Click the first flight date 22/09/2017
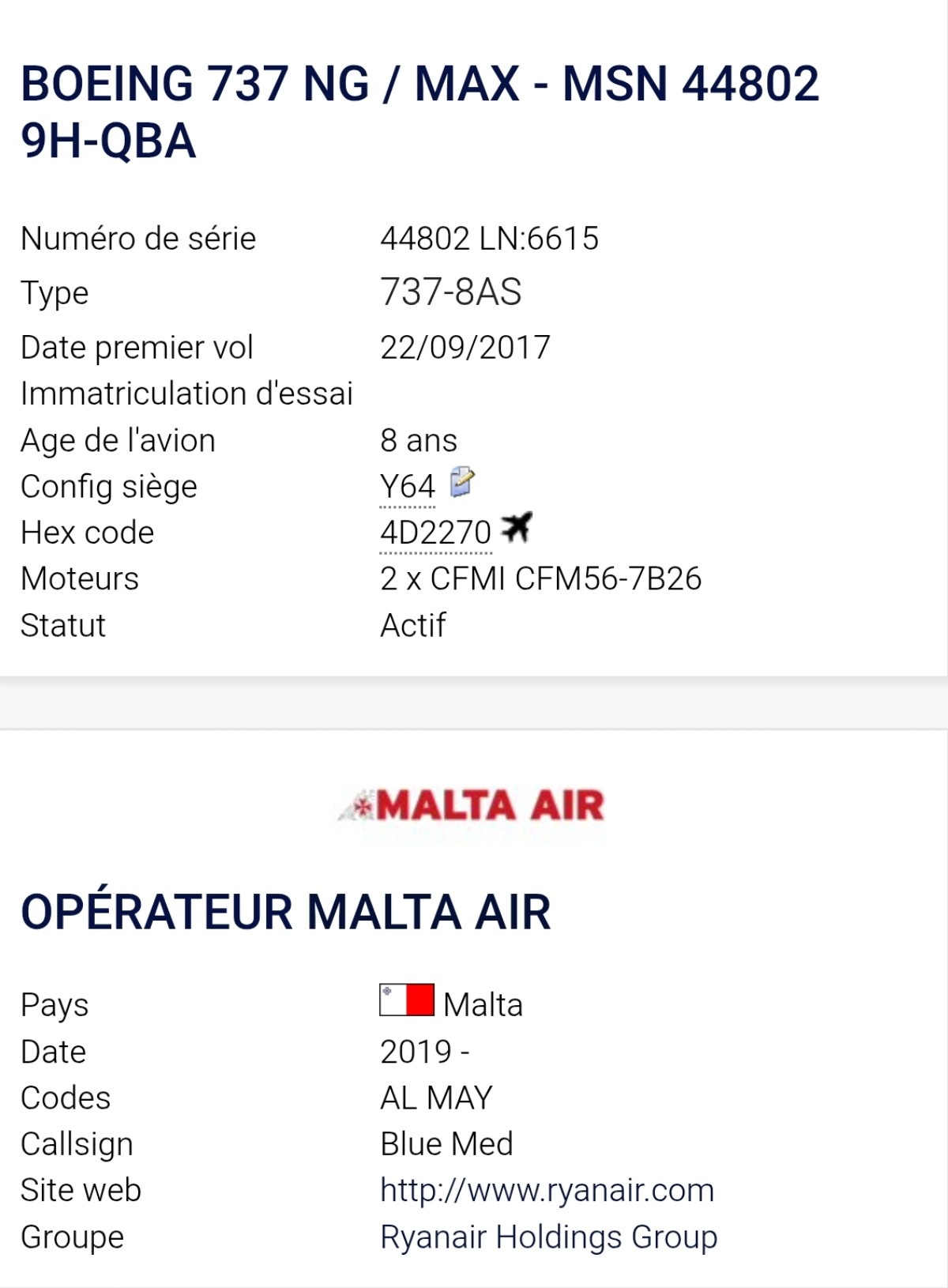 click(465, 348)
